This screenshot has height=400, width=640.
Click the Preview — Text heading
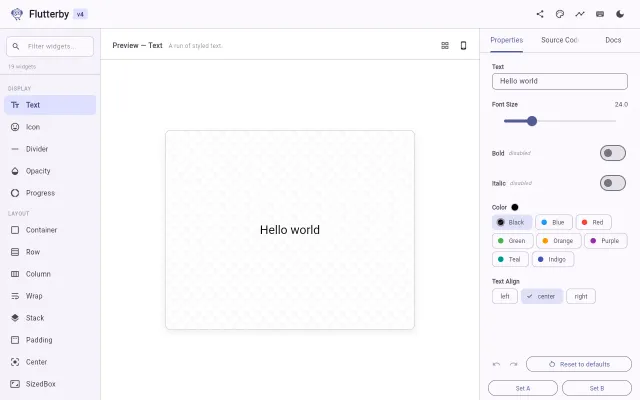point(138,45)
